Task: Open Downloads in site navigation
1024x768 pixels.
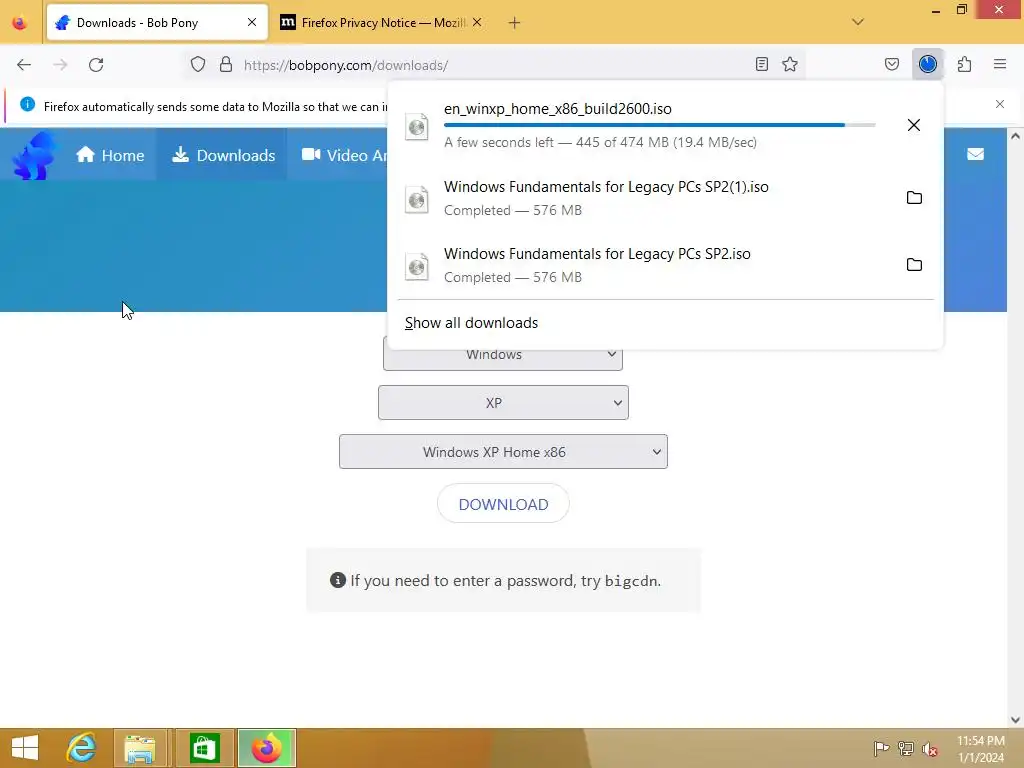Action: (223, 155)
